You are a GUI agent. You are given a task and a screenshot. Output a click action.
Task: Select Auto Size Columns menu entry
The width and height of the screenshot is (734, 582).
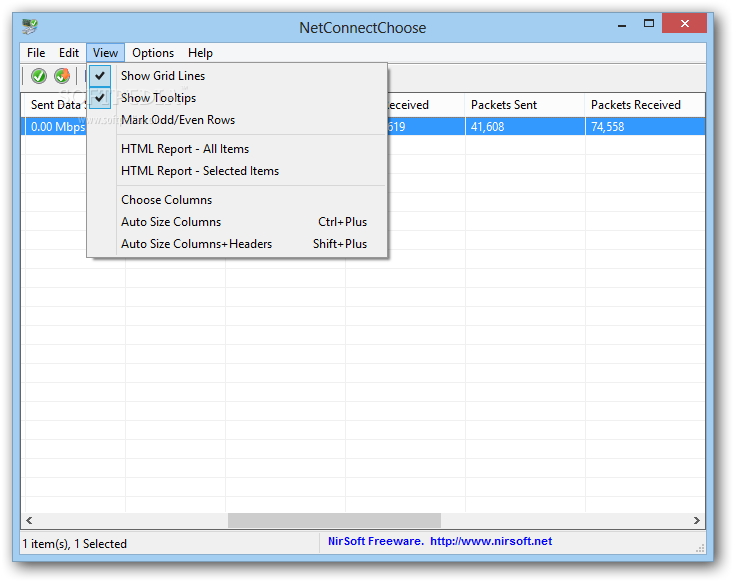tap(237, 222)
